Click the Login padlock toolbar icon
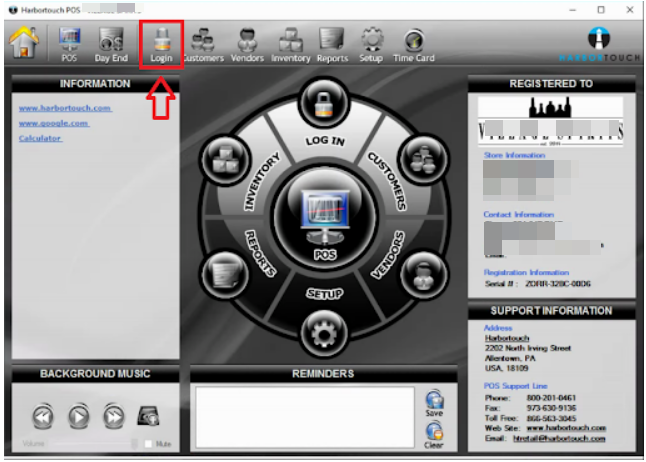 point(161,45)
